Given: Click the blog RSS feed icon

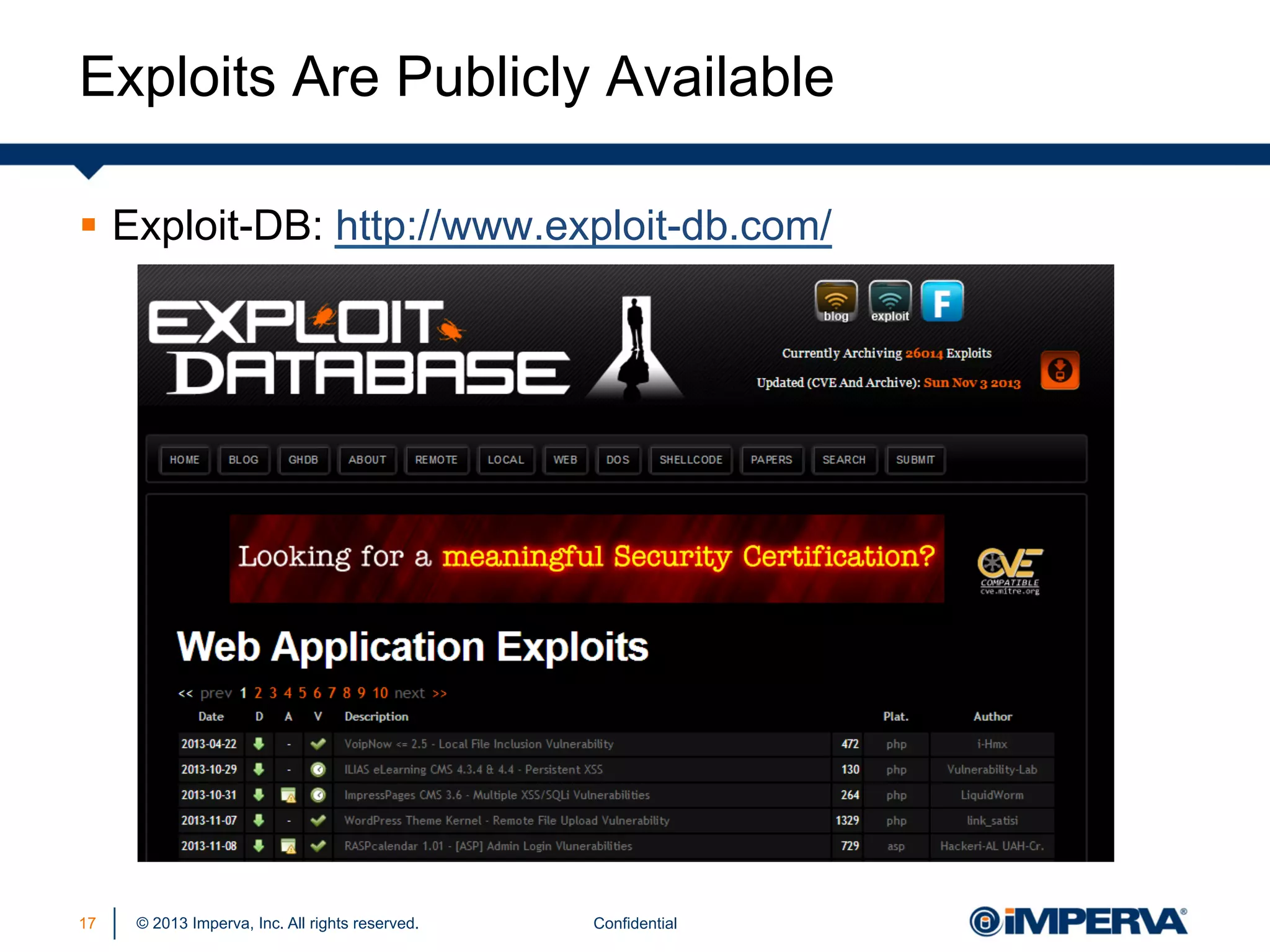Looking at the screenshot, I should (x=836, y=301).
